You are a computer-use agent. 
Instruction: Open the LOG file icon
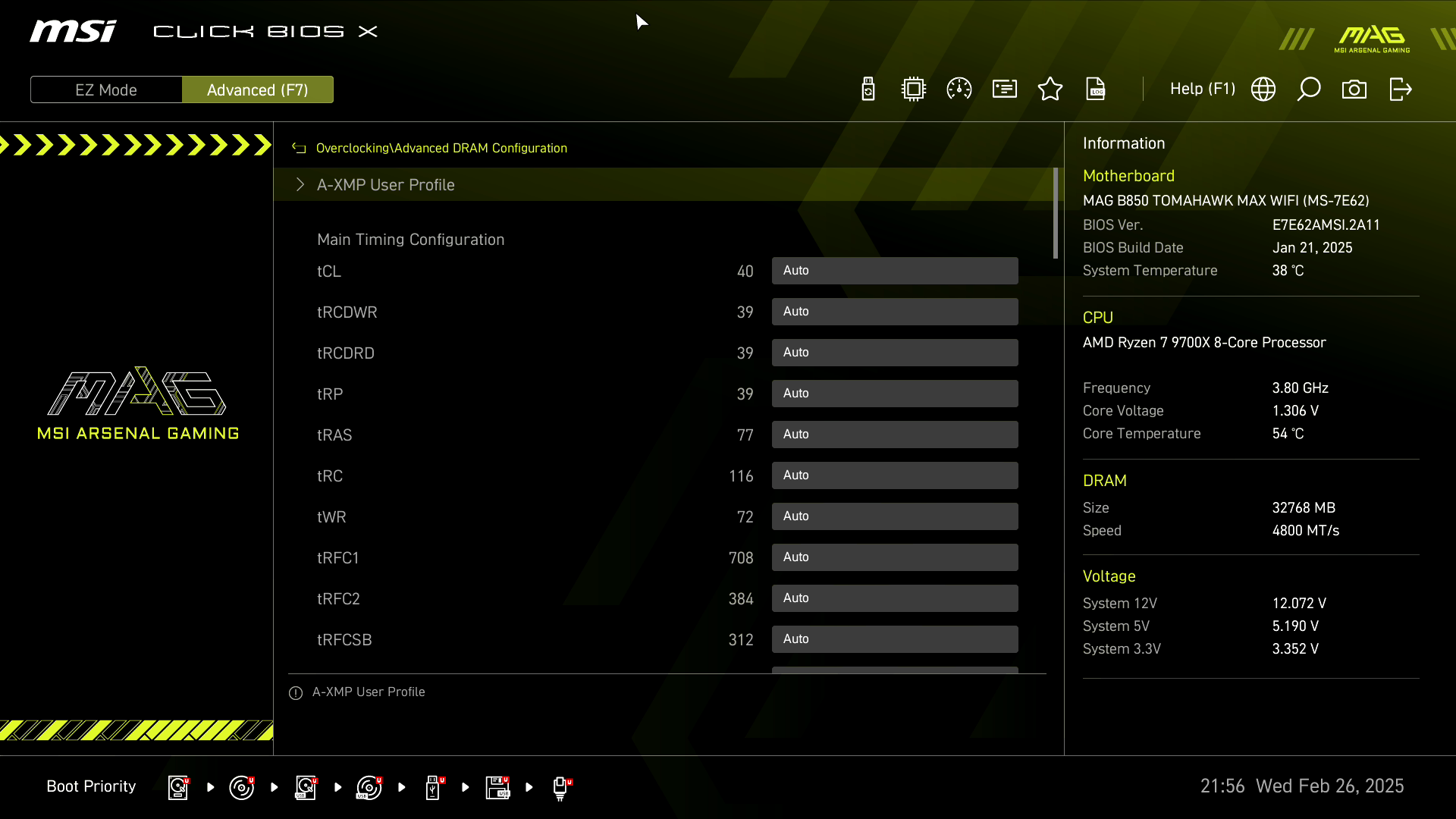(1096, 89)
